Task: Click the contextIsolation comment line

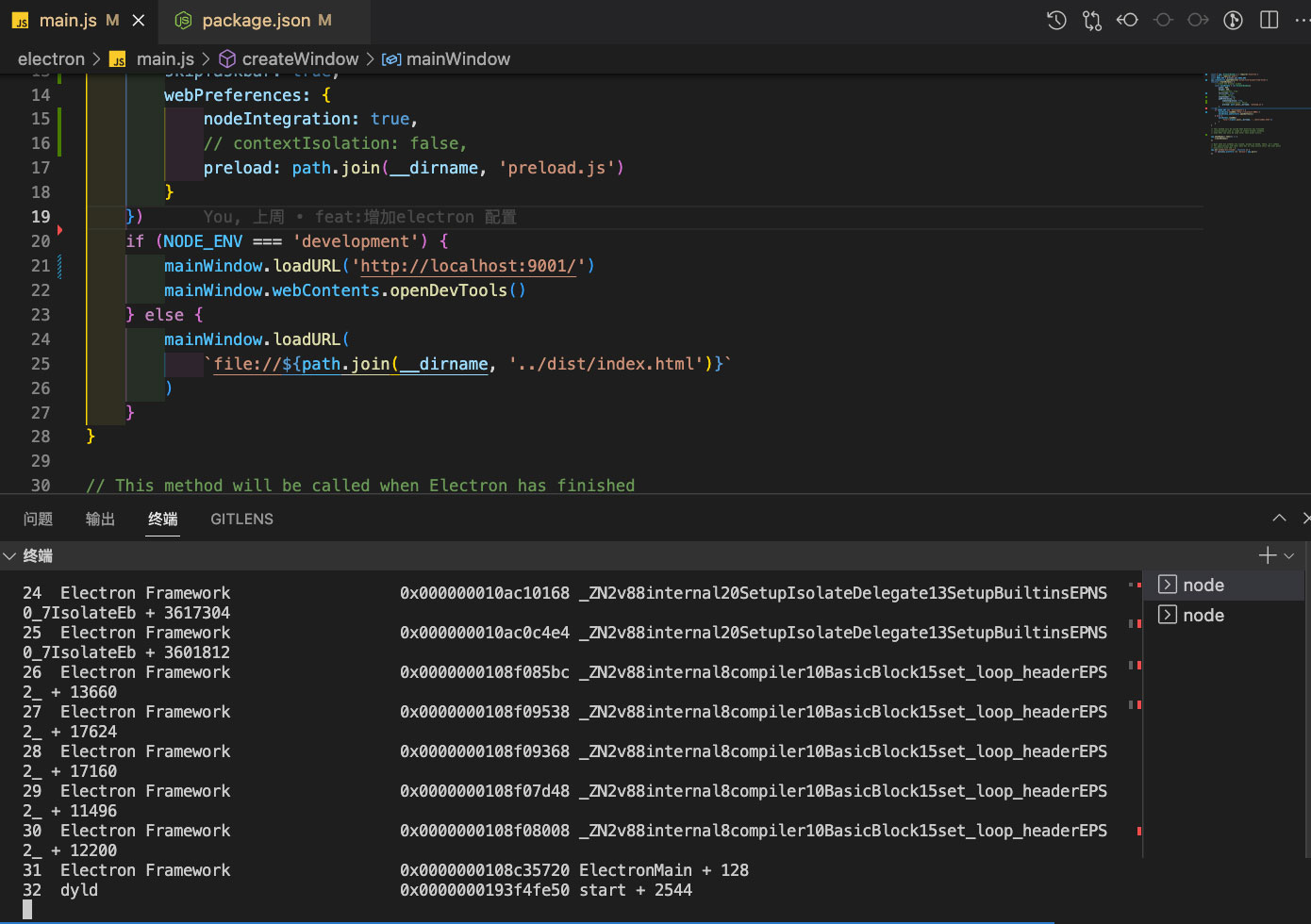Action: [335, 143]
